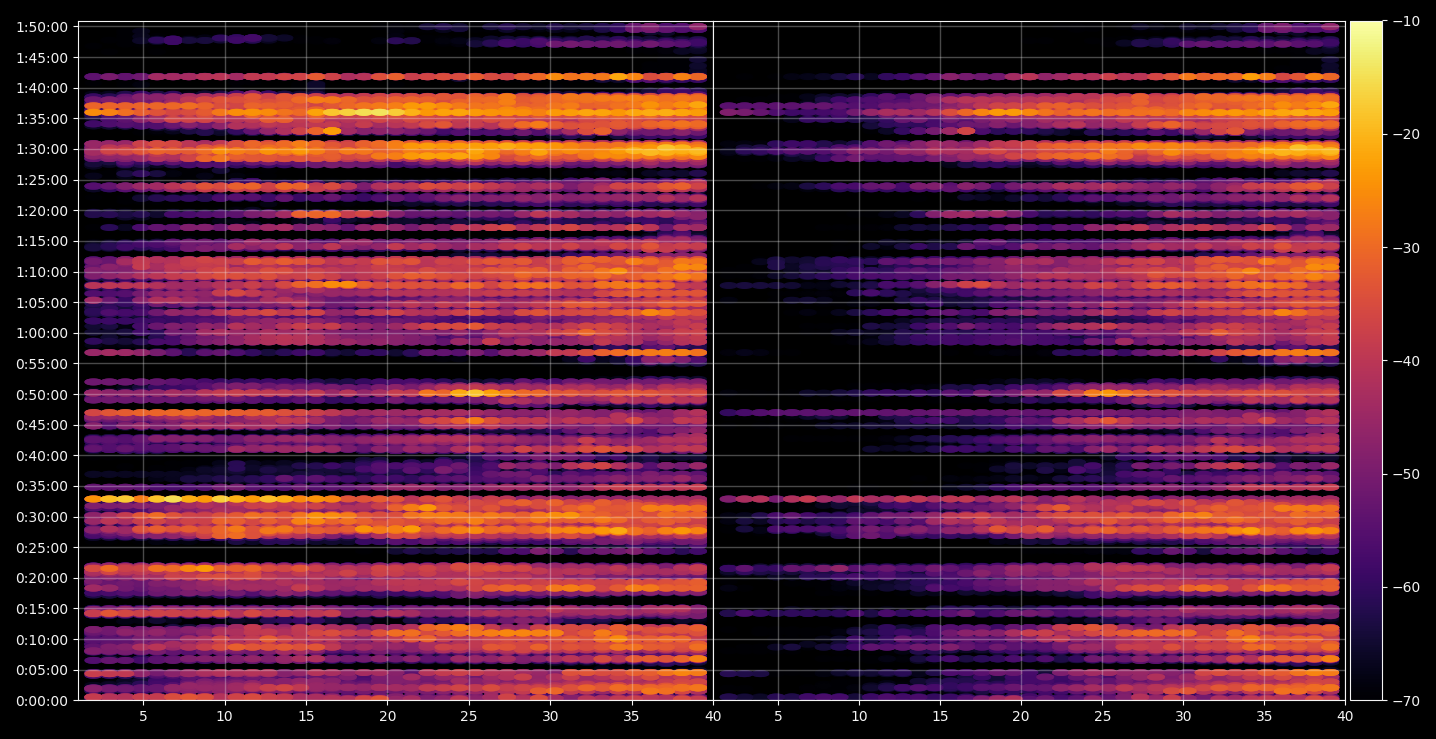The width and height of the screenshot is (1436, 739).
Task: Select the −60 colorbar tick label
Action: coord(1405,587)
